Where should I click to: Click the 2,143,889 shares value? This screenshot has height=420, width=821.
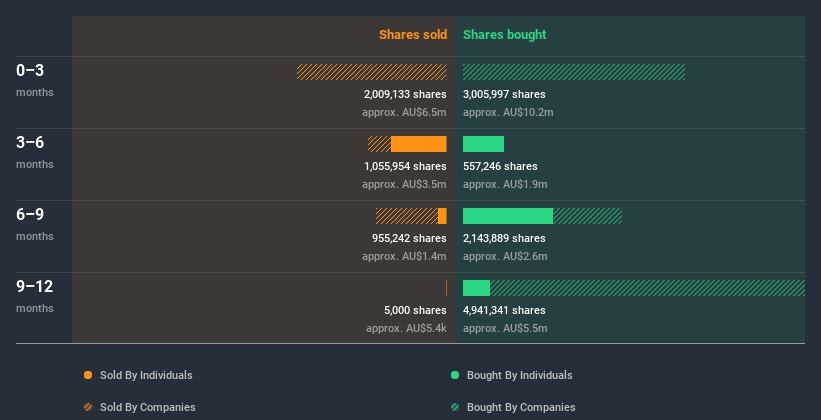coord(504,238)
